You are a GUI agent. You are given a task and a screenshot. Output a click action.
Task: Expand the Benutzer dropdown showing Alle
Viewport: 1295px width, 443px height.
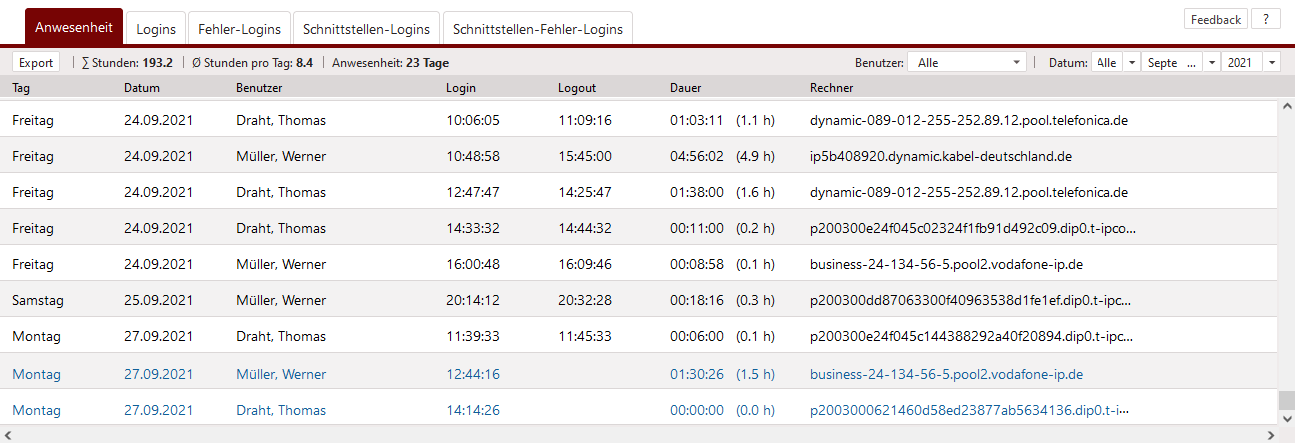[x=1018, y=62]
